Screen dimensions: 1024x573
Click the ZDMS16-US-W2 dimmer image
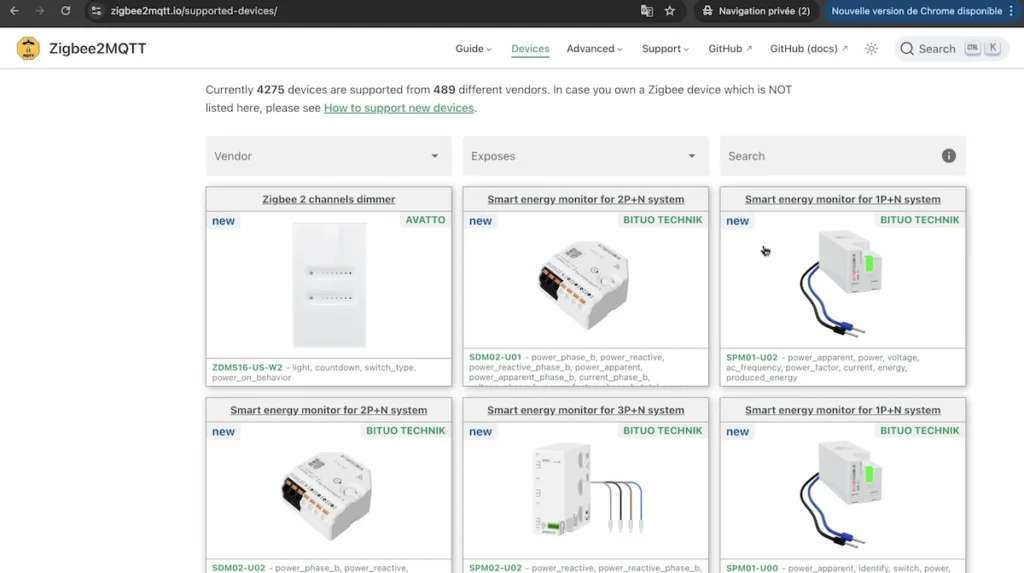tap(329, 285)
